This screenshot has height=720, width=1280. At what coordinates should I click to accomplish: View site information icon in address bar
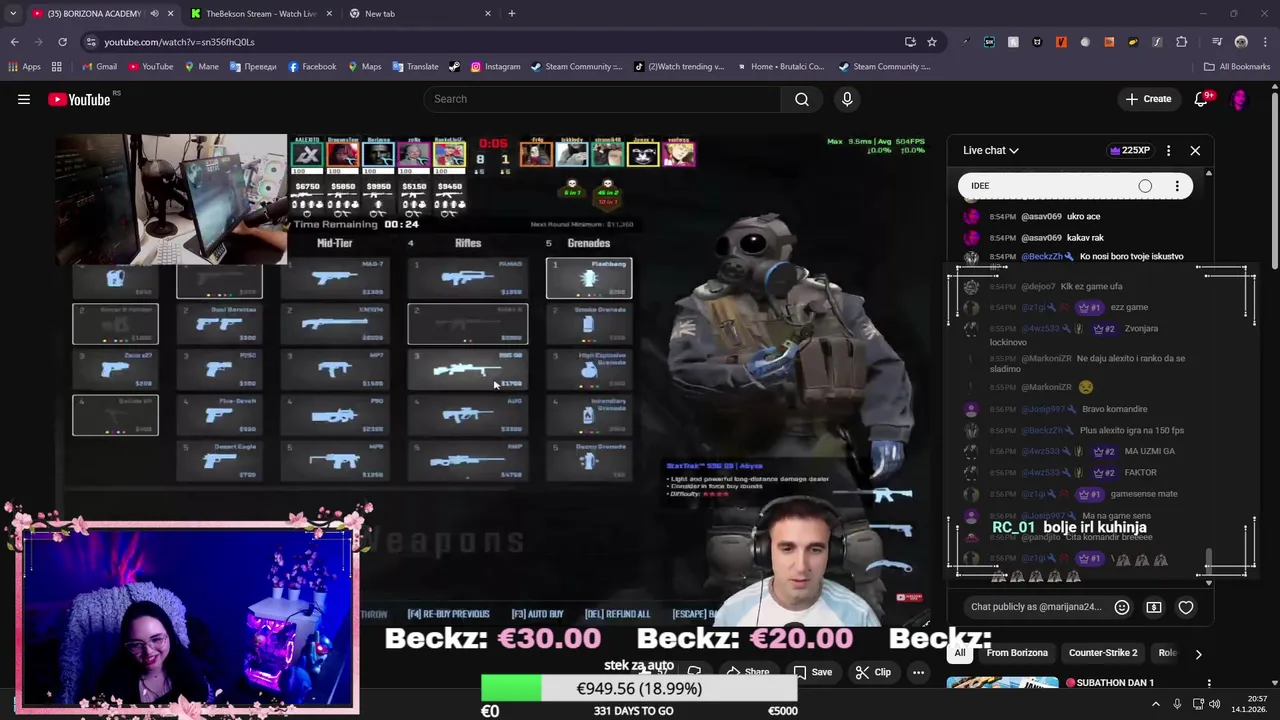click(91, 42)
